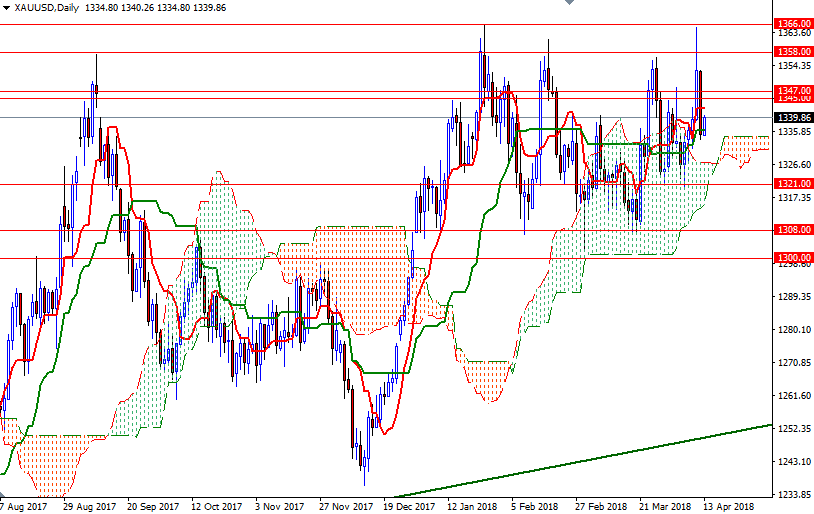The height and width of the screenshot is (514, 814).
Task: Click the 1363.60 value on price axis
Action: pos(793,33)
